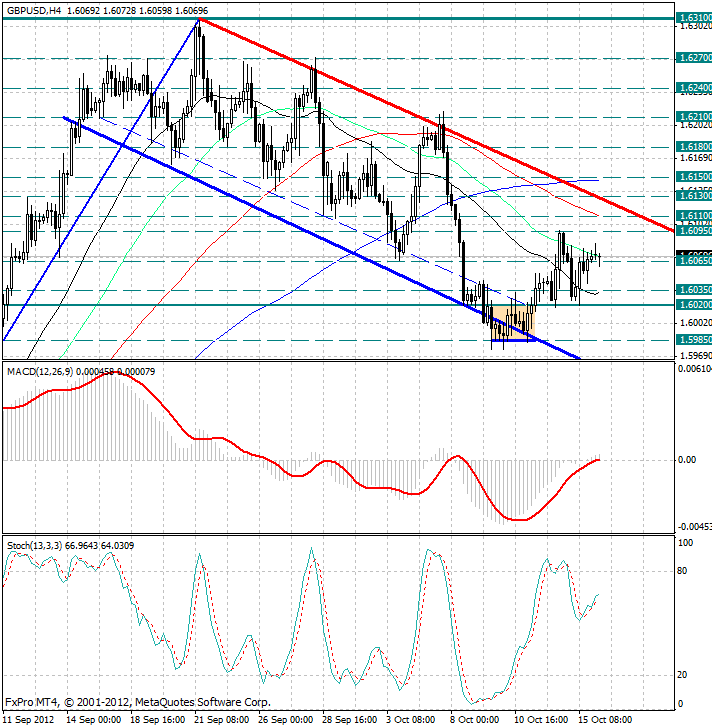Viewport: 712px width, 727px height.
Task: Click the 1.6310 price level label
Action: [x=694, y=18]
